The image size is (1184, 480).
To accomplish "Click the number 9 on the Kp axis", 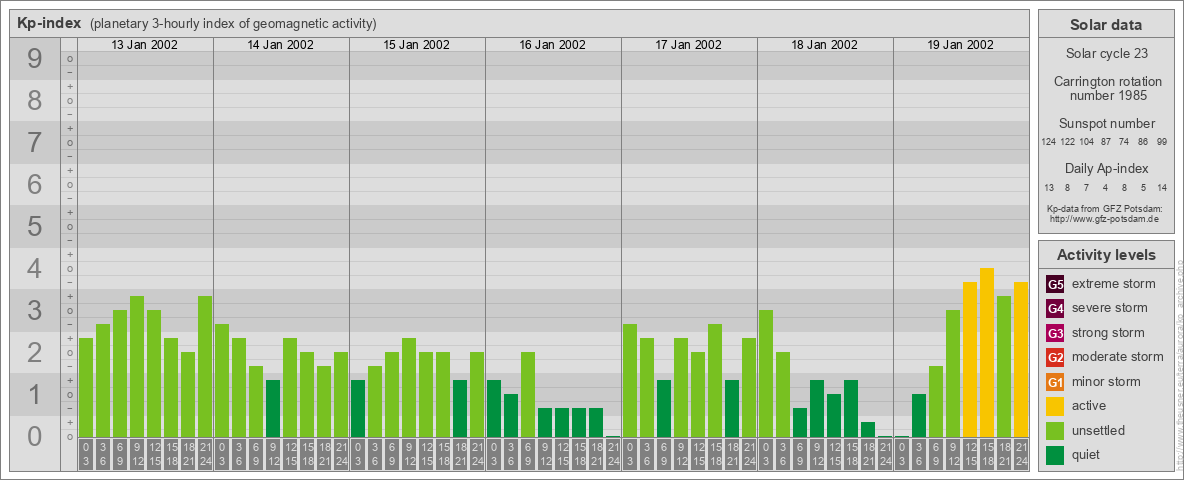I will (x=34, y=61).
